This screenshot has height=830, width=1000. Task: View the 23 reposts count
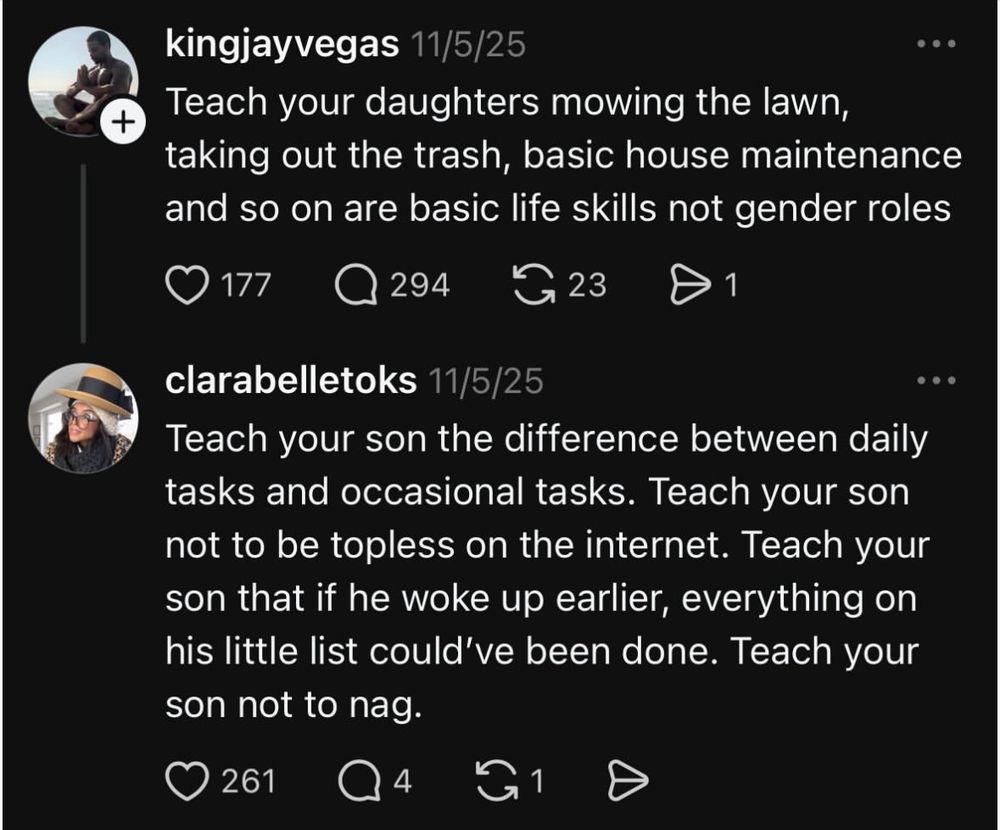click(585, 284)
